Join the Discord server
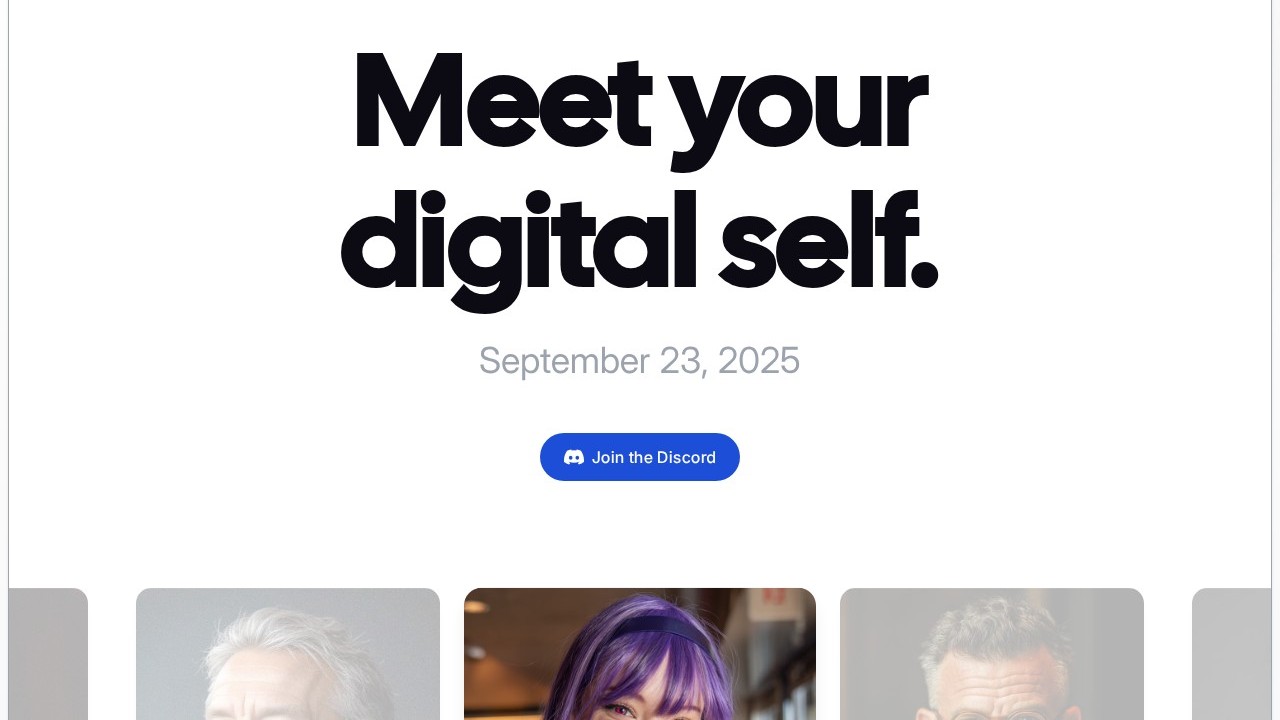 point(640,457)
